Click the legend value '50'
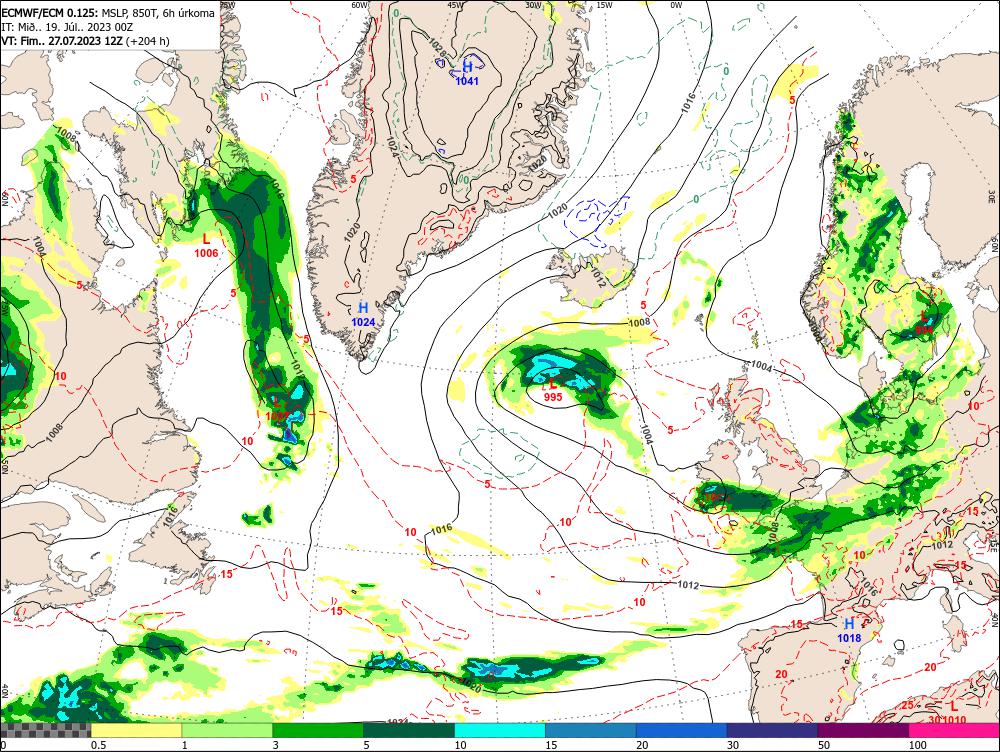1000x752 pixels. pos(824,745)
